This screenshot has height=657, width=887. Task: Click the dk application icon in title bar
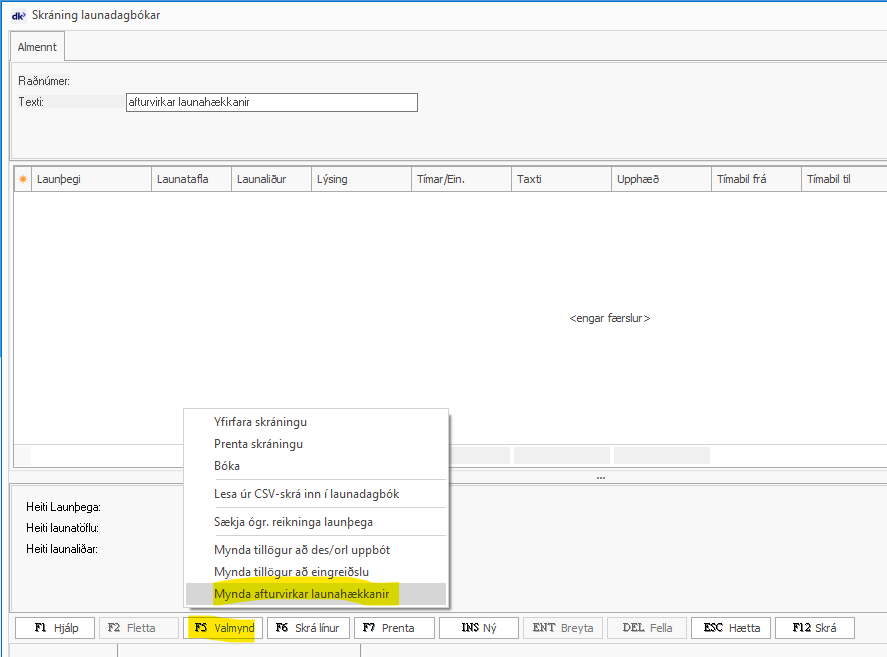17,15
